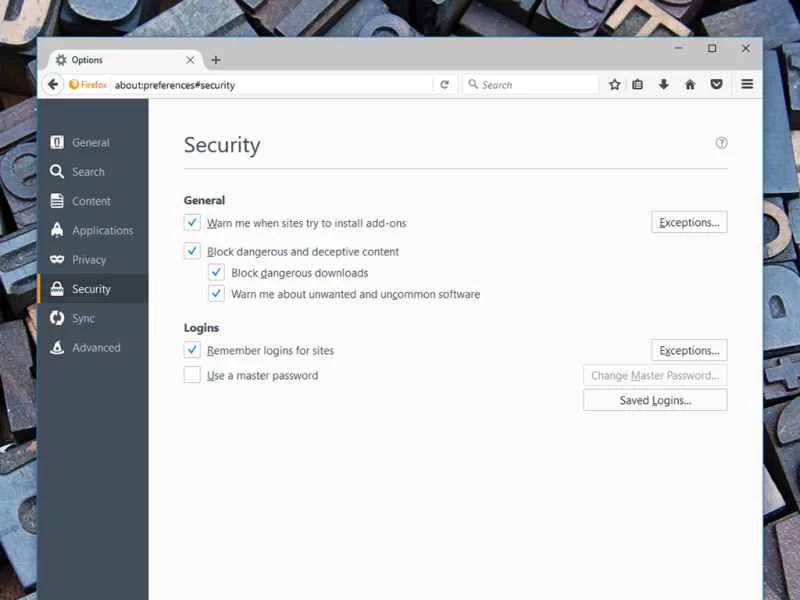This screenshot has height=600, width=800.
Task: Open Saved Logins dialog
Action: click(x=654, y=399)
